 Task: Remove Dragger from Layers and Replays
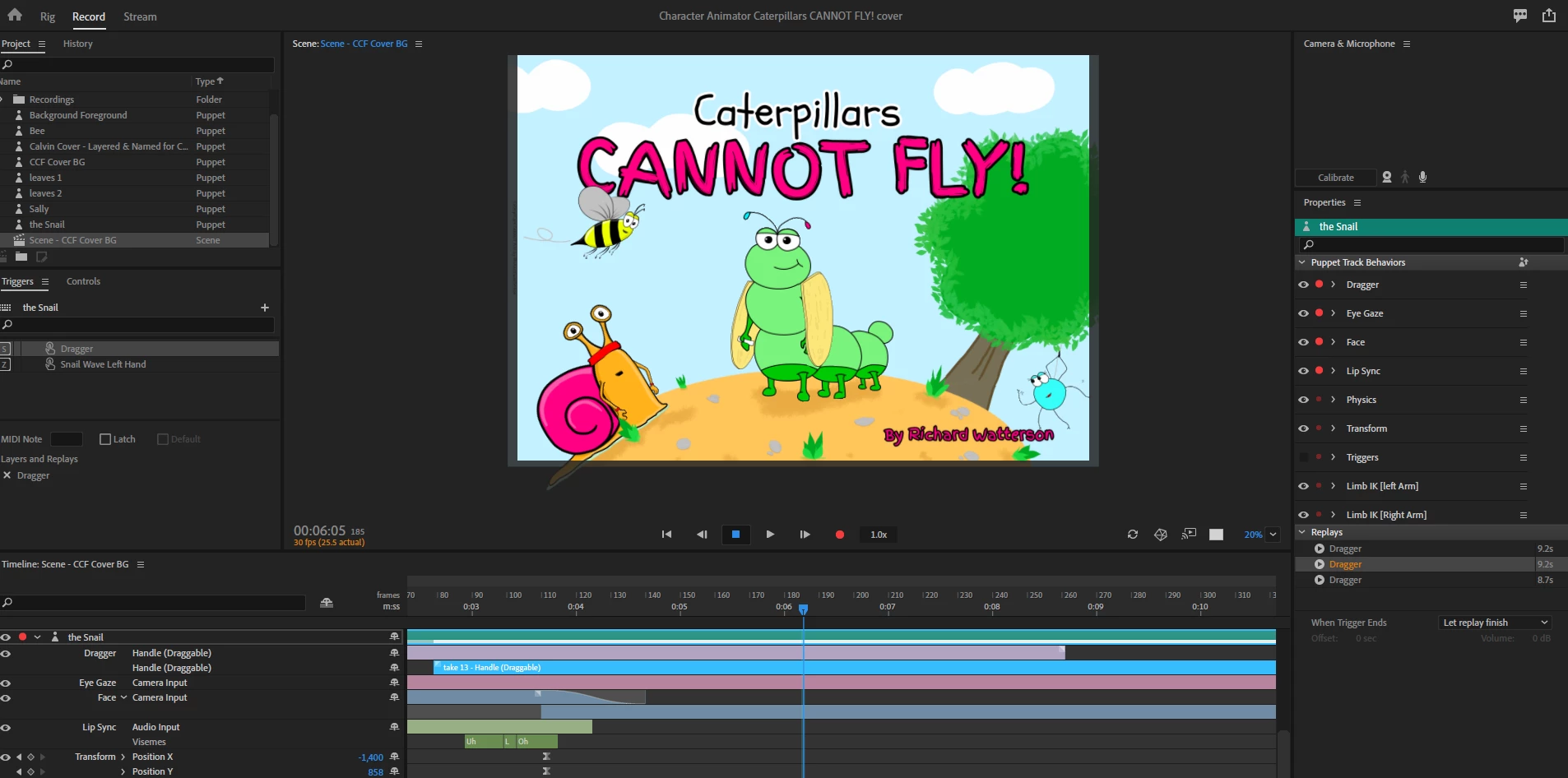click(x=7, y=475)
